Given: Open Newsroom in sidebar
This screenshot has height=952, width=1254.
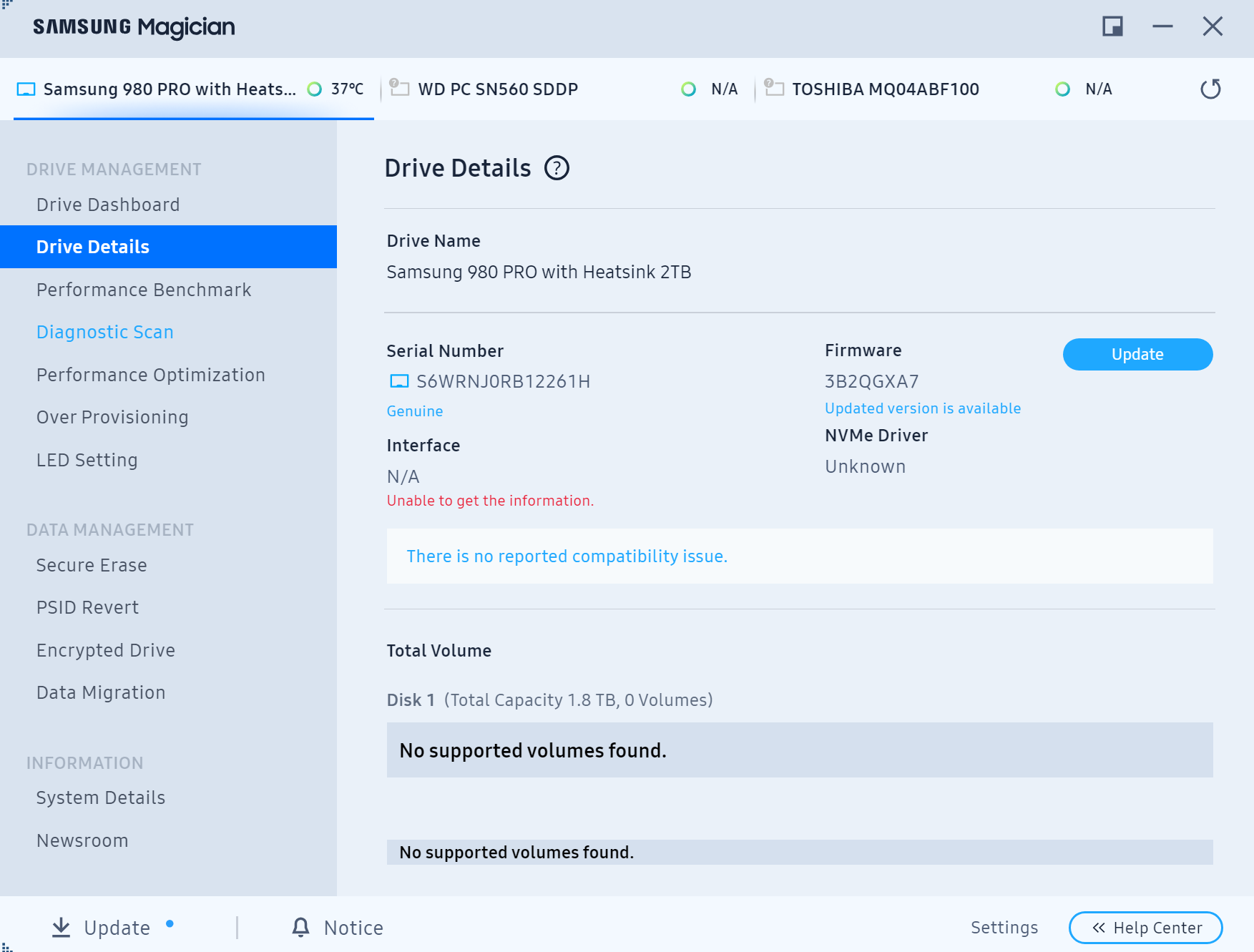Looking at the screenshot, I should coord(168,840).
